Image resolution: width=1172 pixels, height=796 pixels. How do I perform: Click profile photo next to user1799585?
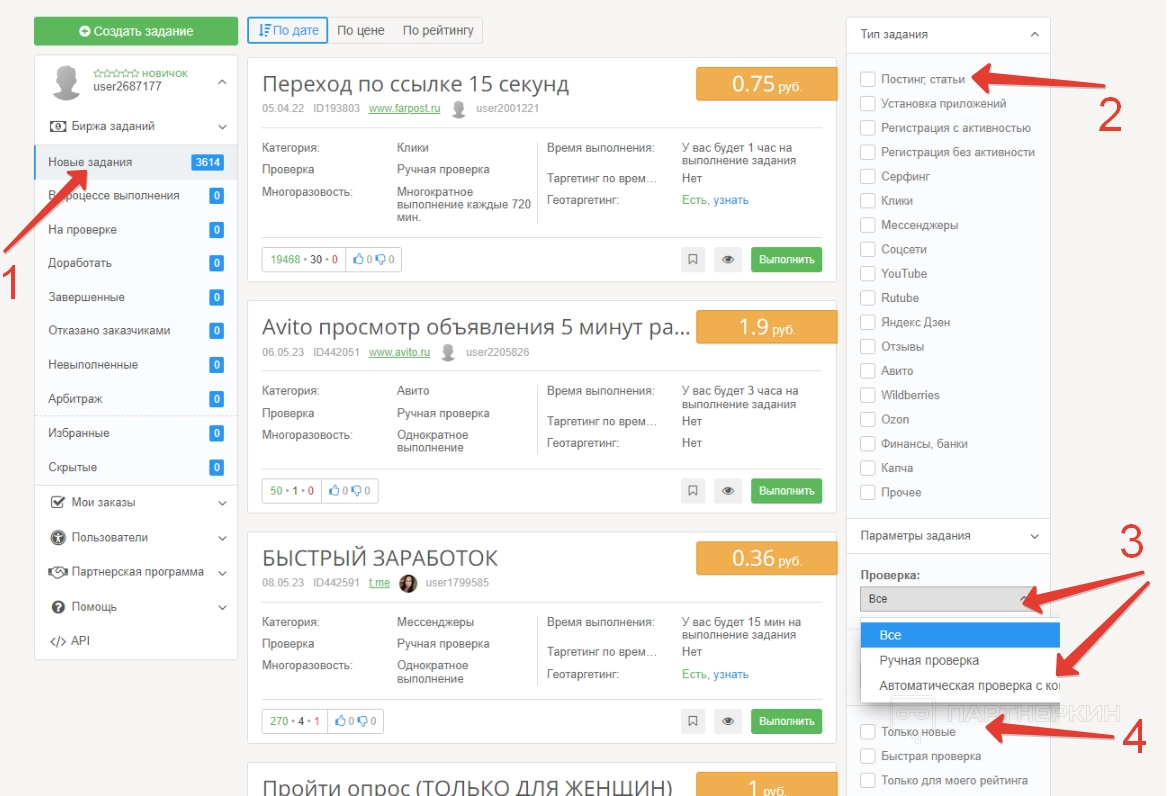tap(408, 583)
